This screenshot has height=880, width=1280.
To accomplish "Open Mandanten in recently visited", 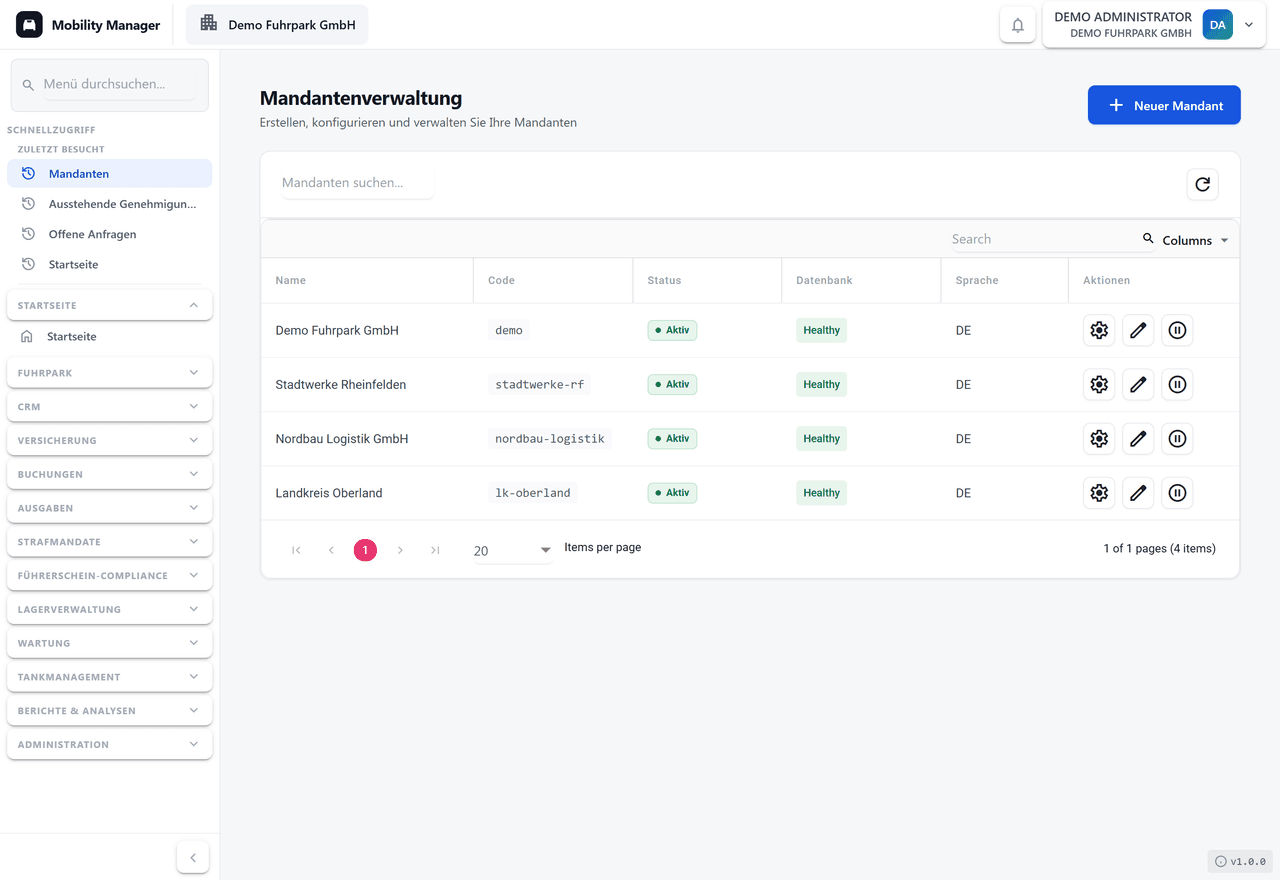I will [110, 174].
